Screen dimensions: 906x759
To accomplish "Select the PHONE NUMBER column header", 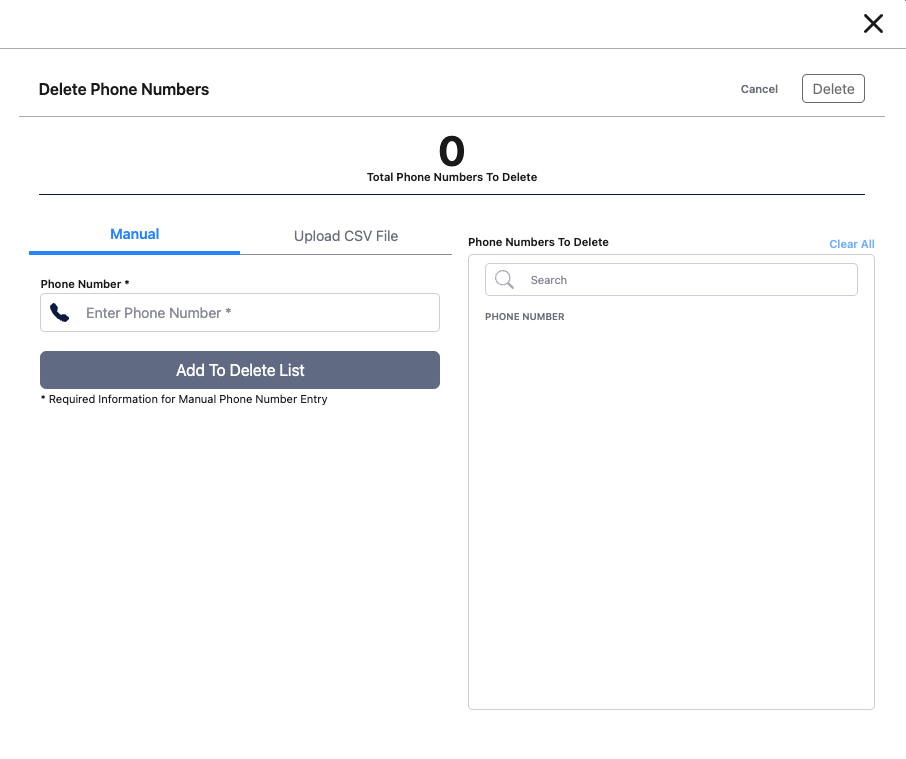I will pos(524,316).
